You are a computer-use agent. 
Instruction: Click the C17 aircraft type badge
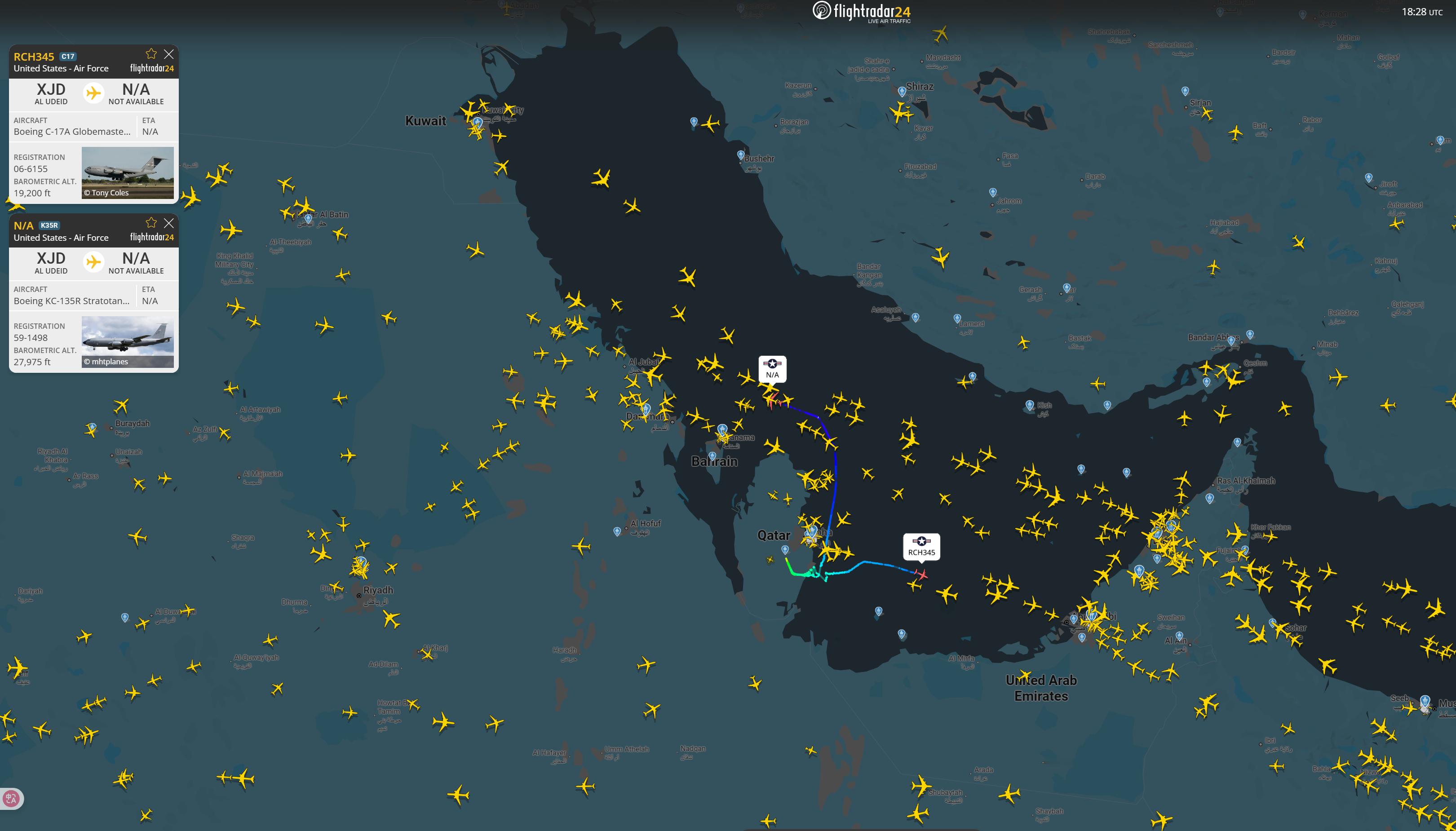(x=67, y=57)
